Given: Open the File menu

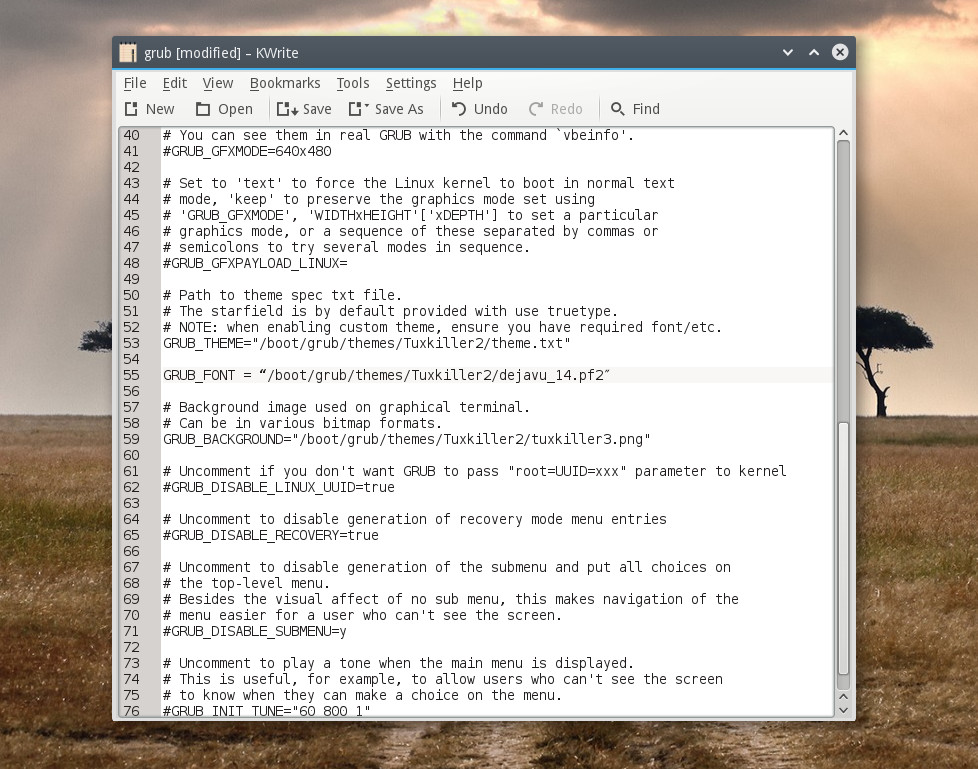Looking at the screenshot, I should click(135, 83).
